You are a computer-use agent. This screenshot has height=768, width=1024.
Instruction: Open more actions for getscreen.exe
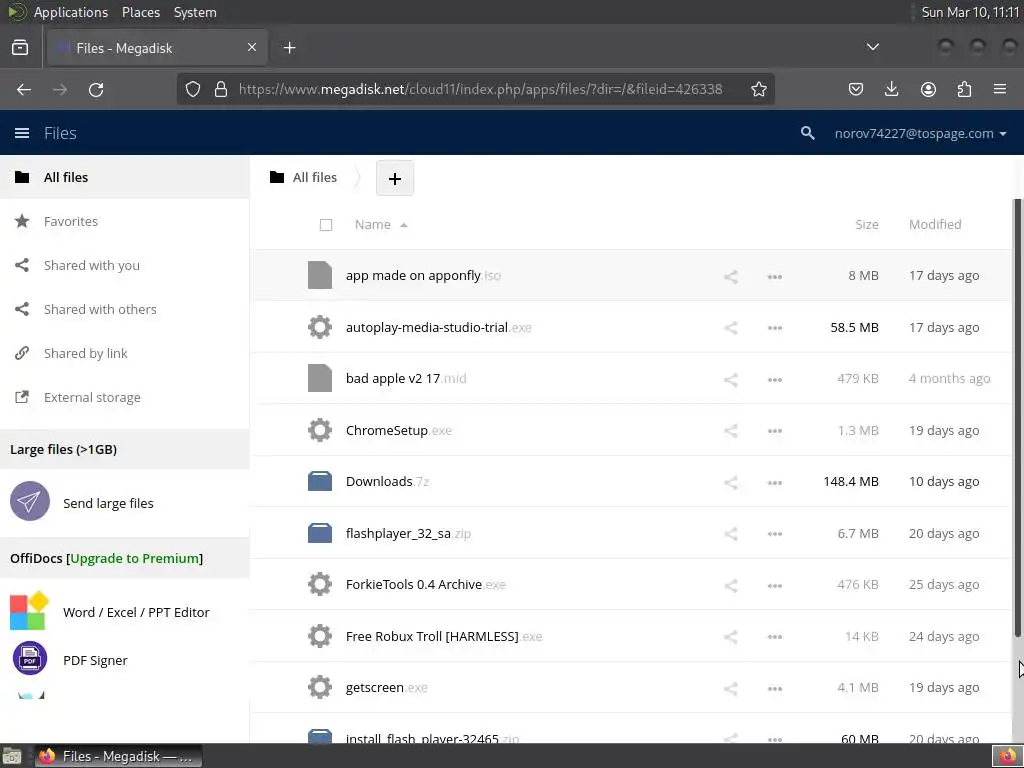click(775, 688)
